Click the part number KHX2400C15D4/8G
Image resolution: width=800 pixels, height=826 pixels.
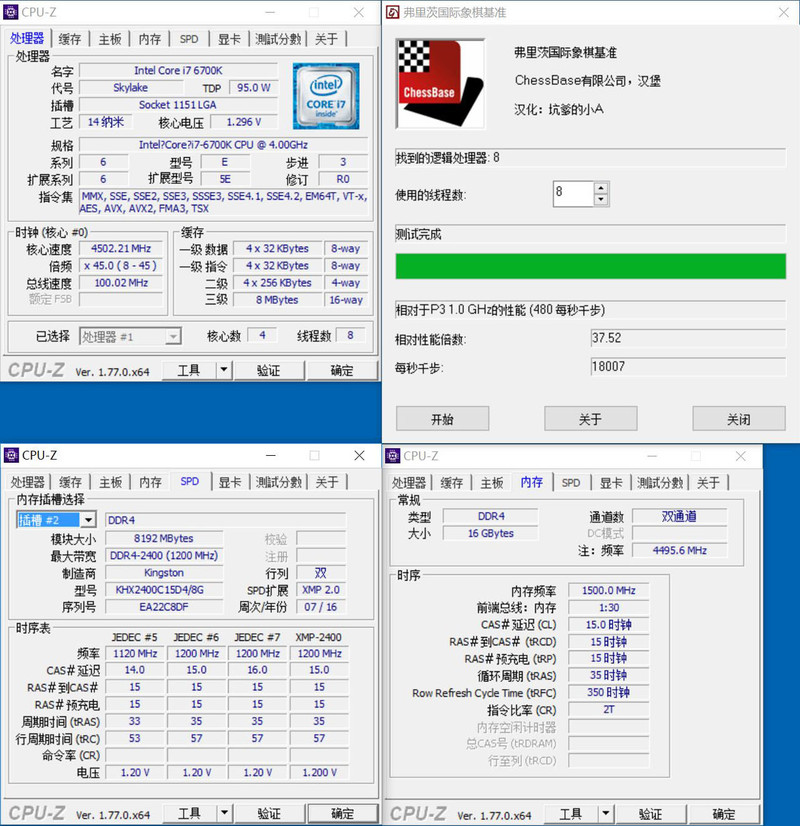click(164, 590)
